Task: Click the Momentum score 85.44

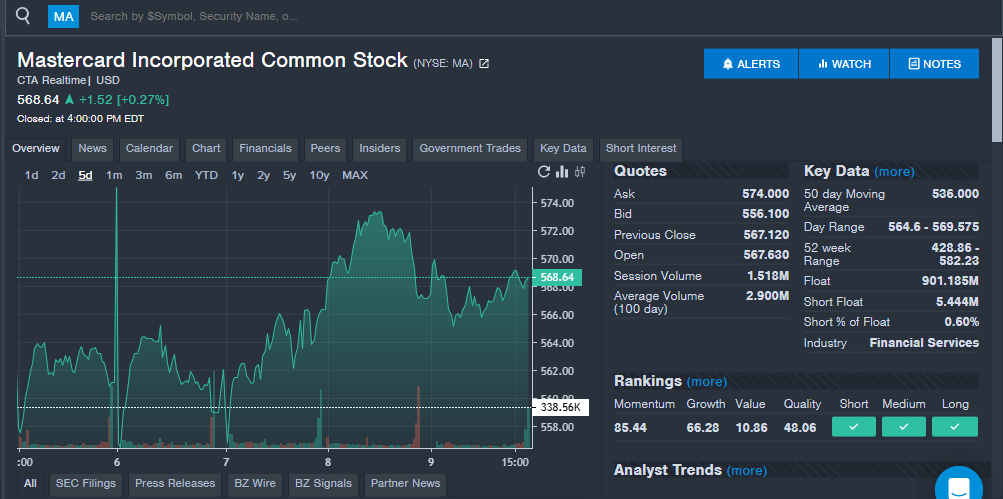Action: pos(630,427)
